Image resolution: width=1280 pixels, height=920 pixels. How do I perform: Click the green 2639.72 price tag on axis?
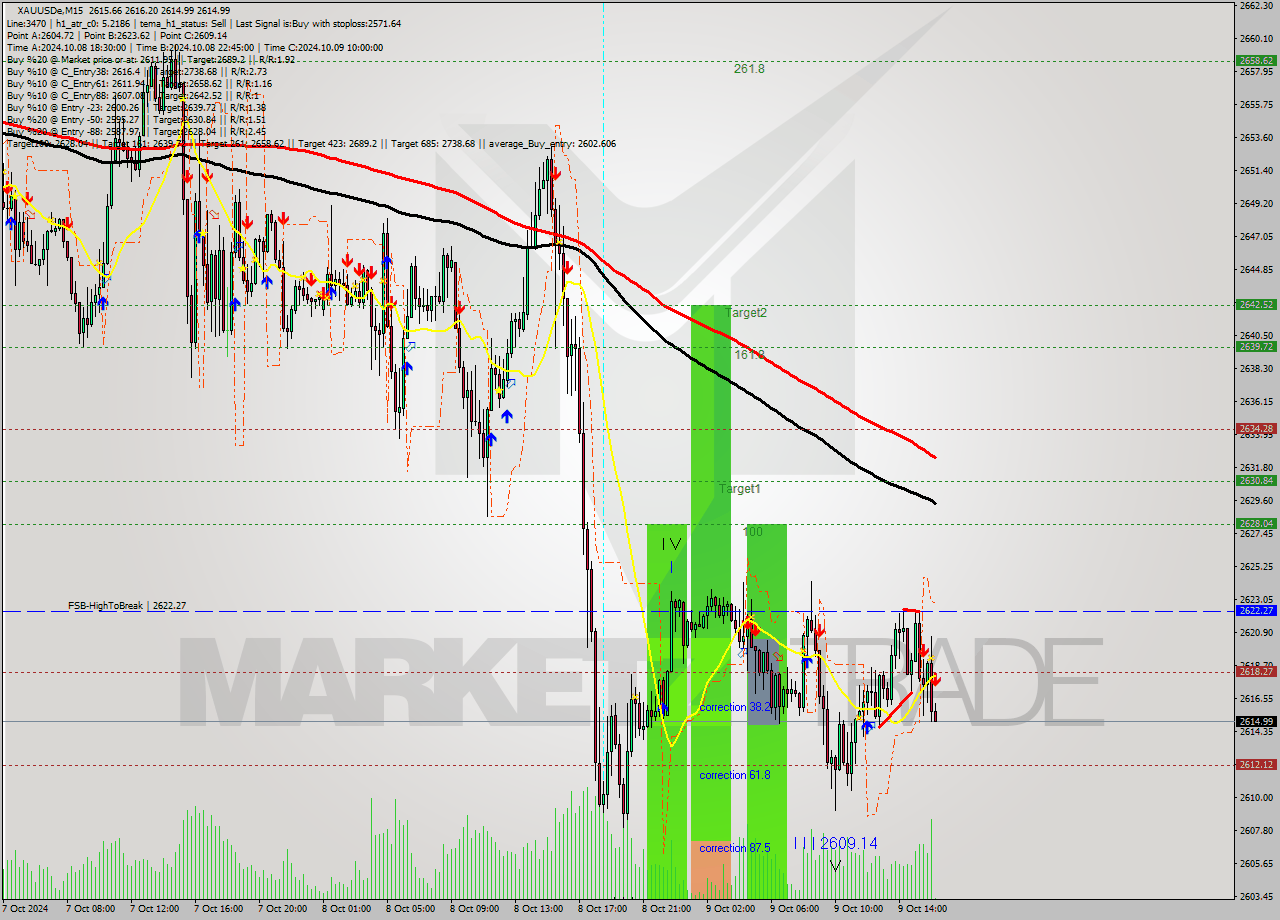point(1256,347)
